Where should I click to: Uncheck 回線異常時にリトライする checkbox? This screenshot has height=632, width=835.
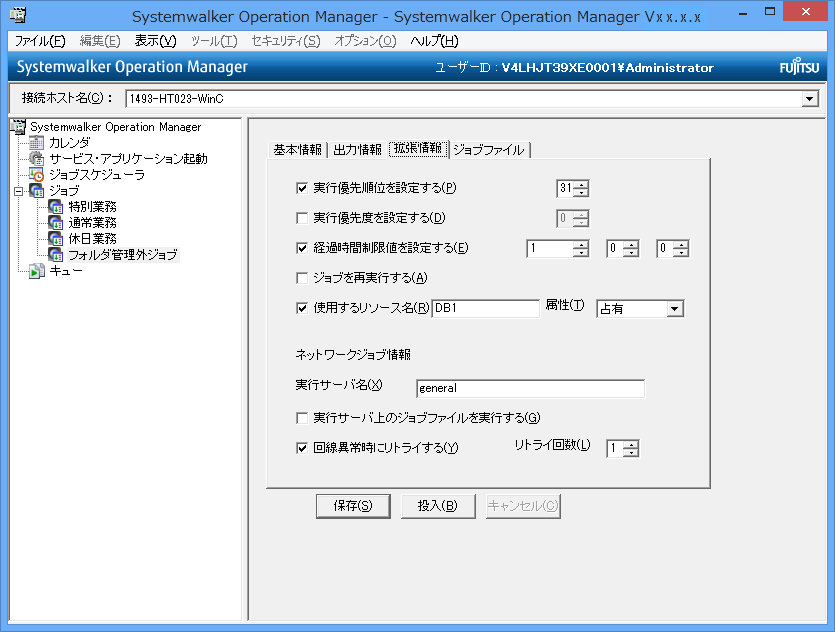pos(302,448)
